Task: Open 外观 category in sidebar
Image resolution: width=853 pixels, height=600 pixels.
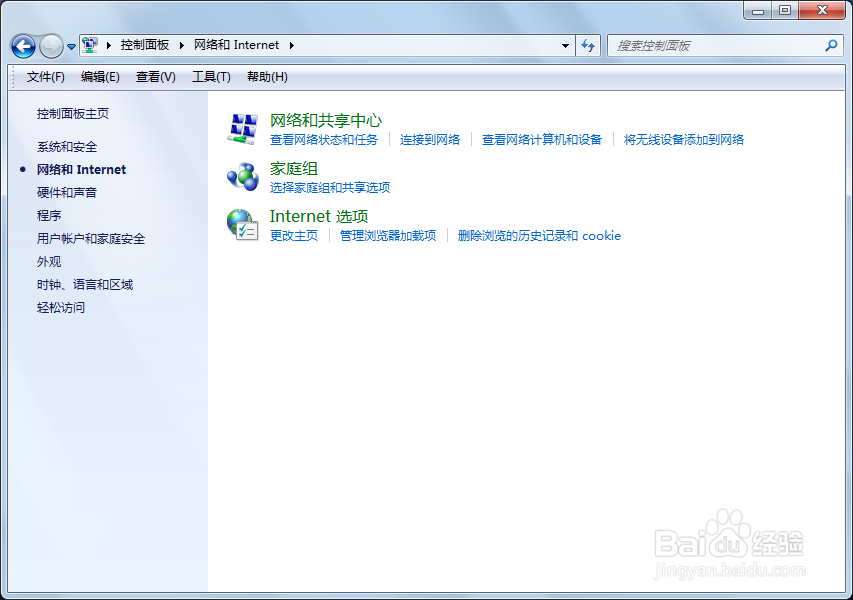Action: tap(49, 262)
